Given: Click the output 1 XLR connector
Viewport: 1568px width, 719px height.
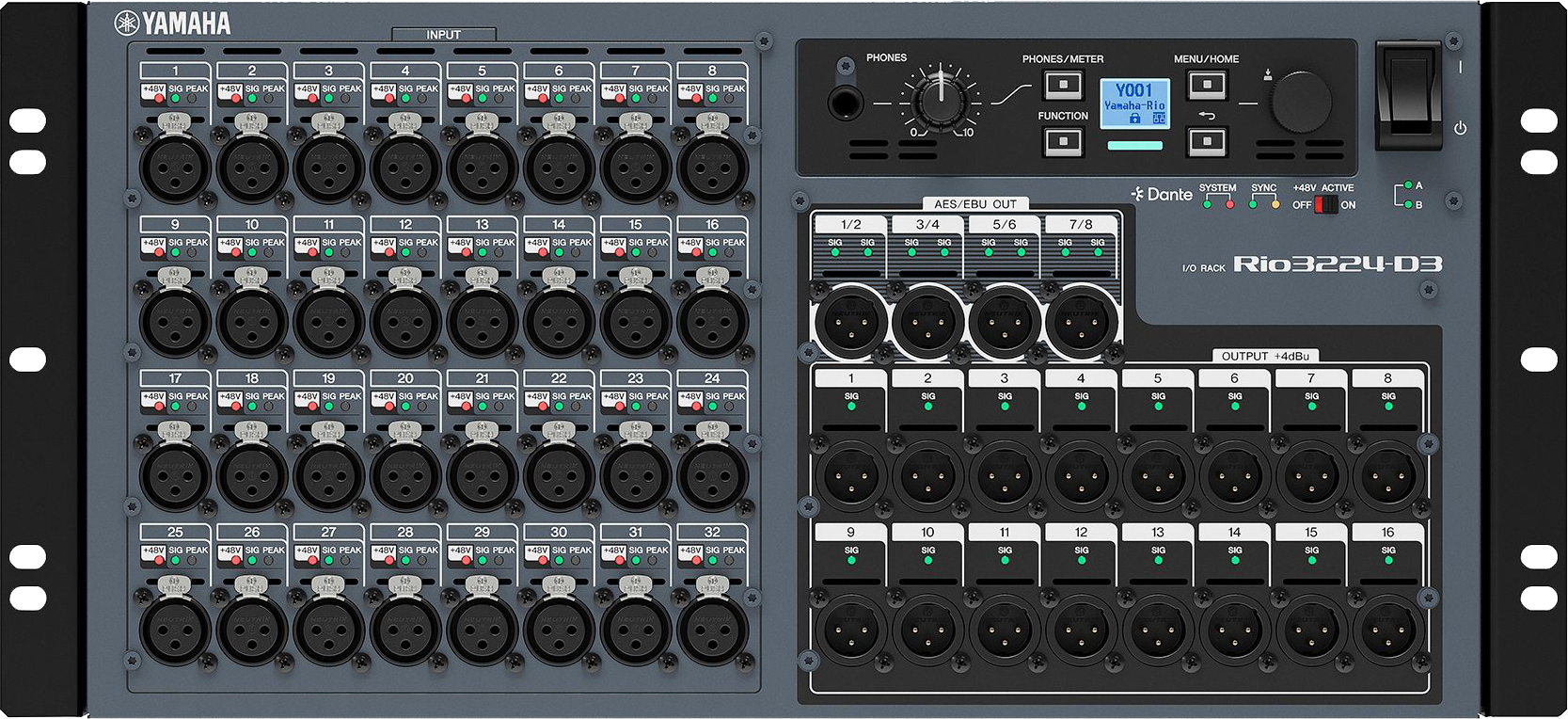Looking at the screenshot, I should 851,475.
